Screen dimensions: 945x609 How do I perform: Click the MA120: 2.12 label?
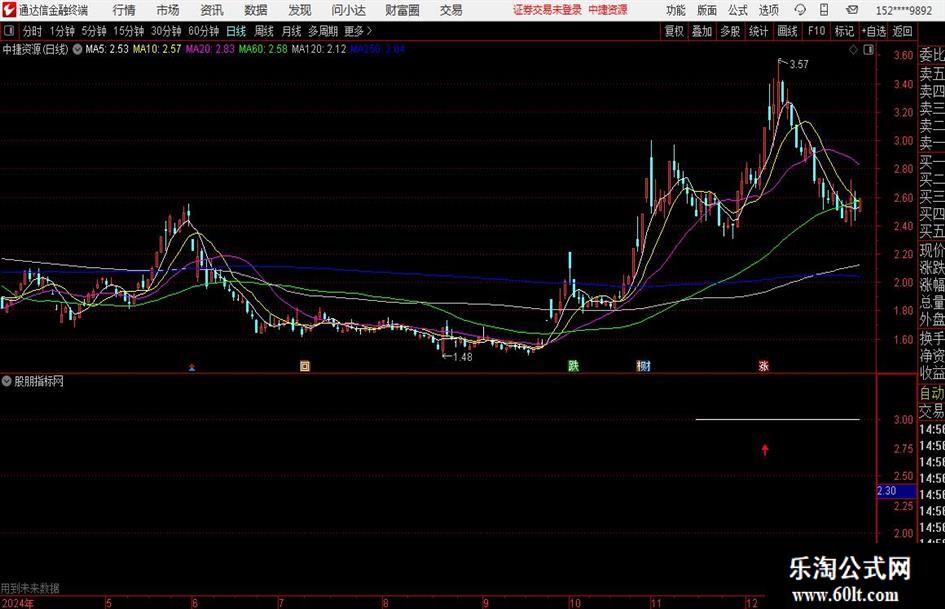pyautogui.click(x=319, y=49)
